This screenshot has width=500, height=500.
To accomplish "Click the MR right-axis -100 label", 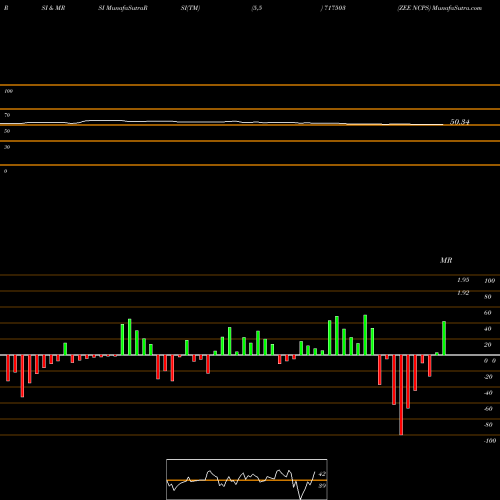I will coord(490,441).
